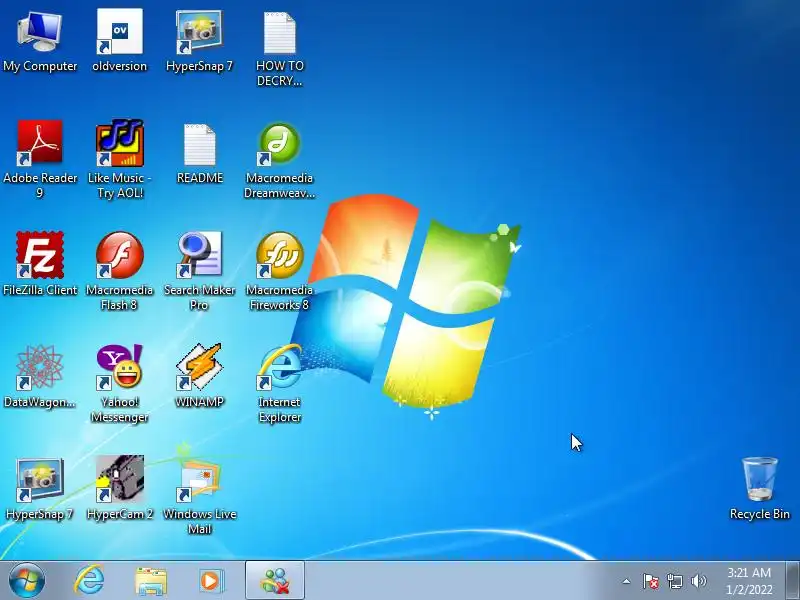Viewport: 800px width, 600px height.
Task: Click the Show desktop strip after the clock
Action: coord(793,581)
